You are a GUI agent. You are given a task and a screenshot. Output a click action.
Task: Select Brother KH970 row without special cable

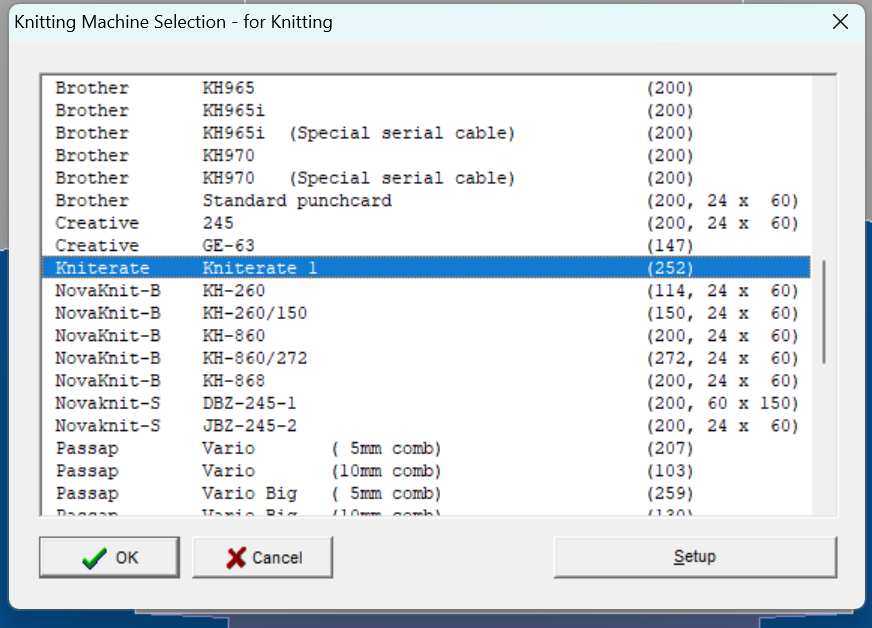[x=427, y=155]
